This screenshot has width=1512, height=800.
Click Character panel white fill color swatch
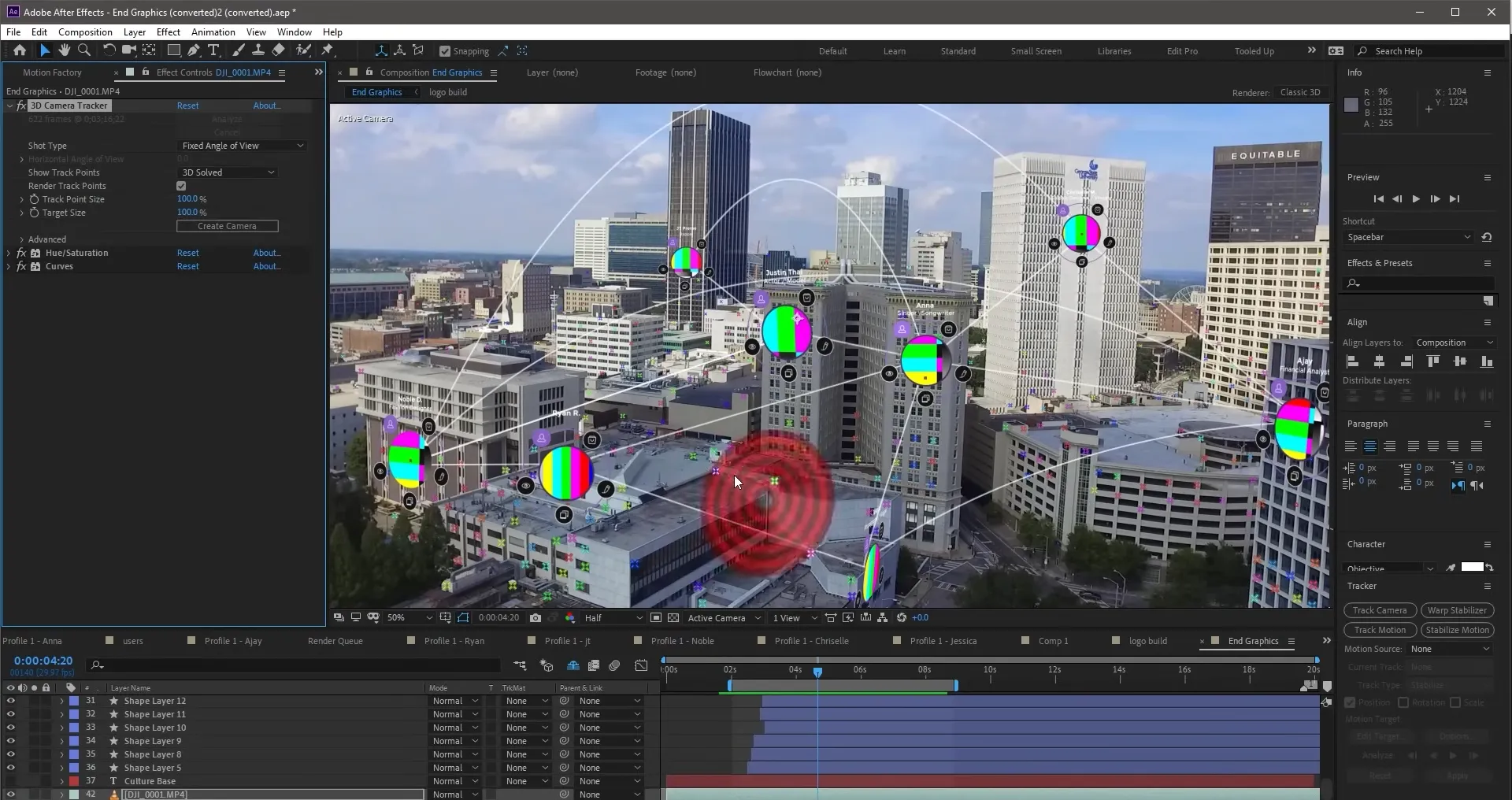point(1472,567)
